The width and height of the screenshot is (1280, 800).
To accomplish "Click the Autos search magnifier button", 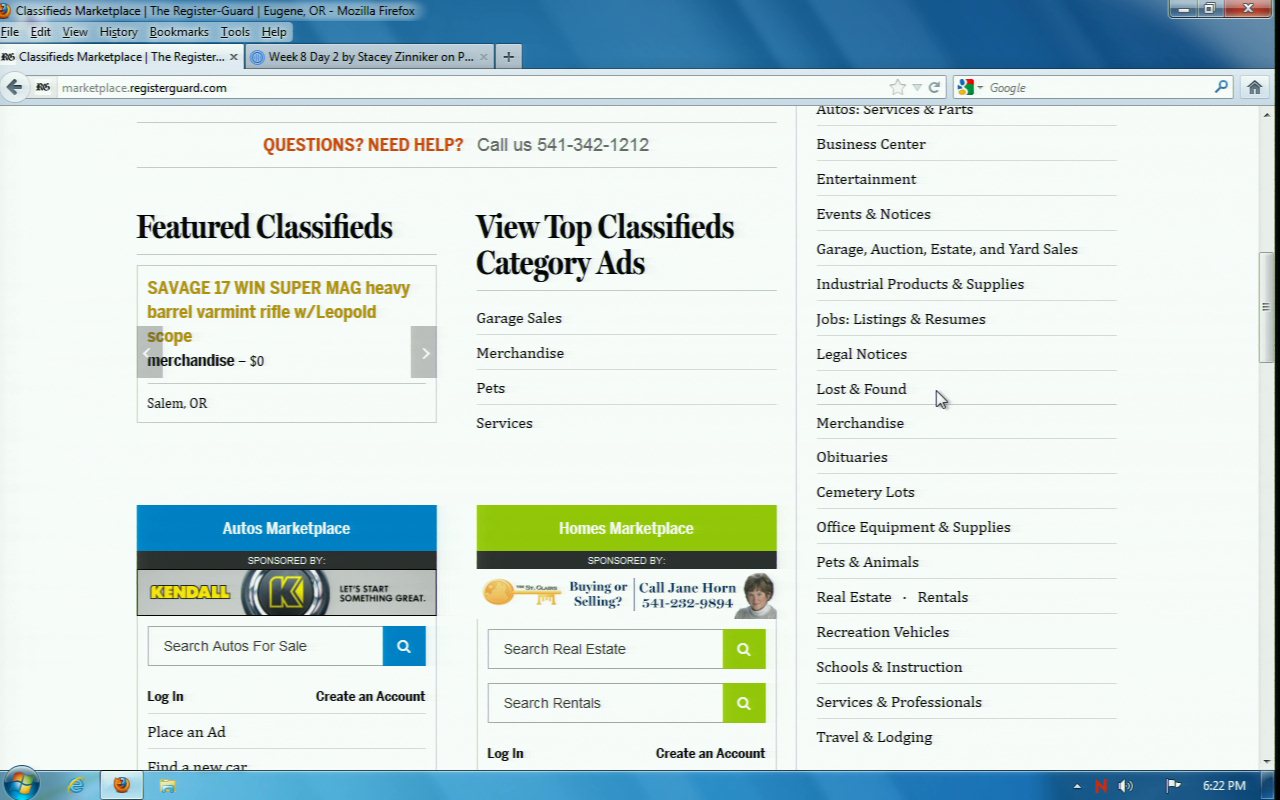I will pos(404,646).
